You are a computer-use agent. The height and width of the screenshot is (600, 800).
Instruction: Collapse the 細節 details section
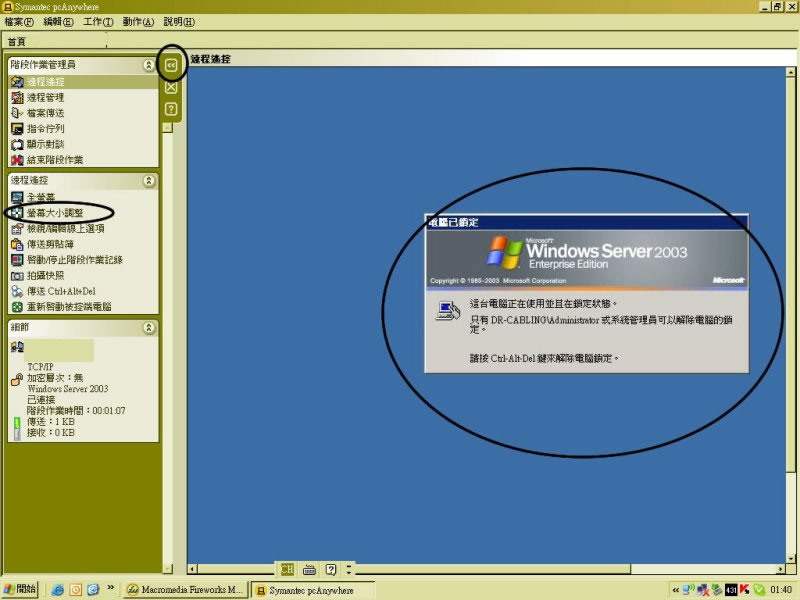tap(148, 328)
